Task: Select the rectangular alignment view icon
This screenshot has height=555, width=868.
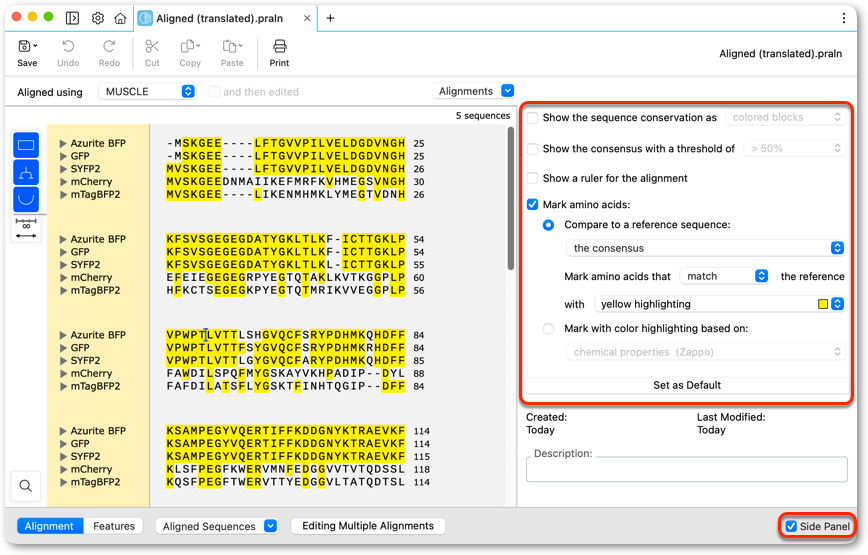Action: click(x=26, y=146)
